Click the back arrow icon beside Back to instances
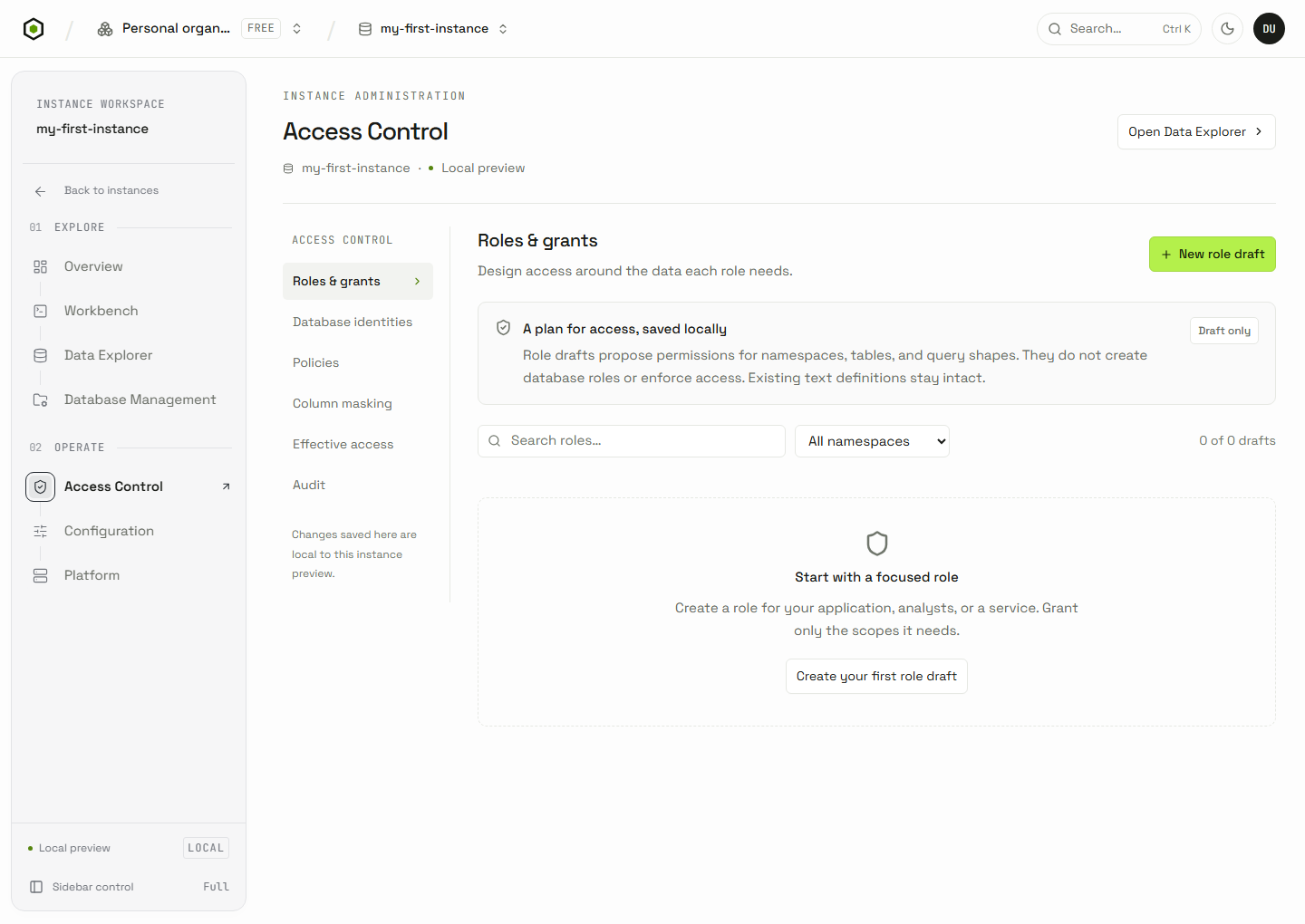Viewport: 1305px width, 924px height. pyautogui.click(x=41, y=191)
